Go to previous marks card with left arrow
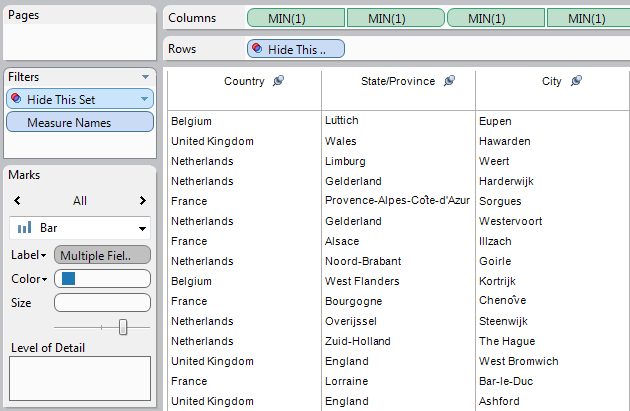630x411 pixels. [x=18, y=200]
